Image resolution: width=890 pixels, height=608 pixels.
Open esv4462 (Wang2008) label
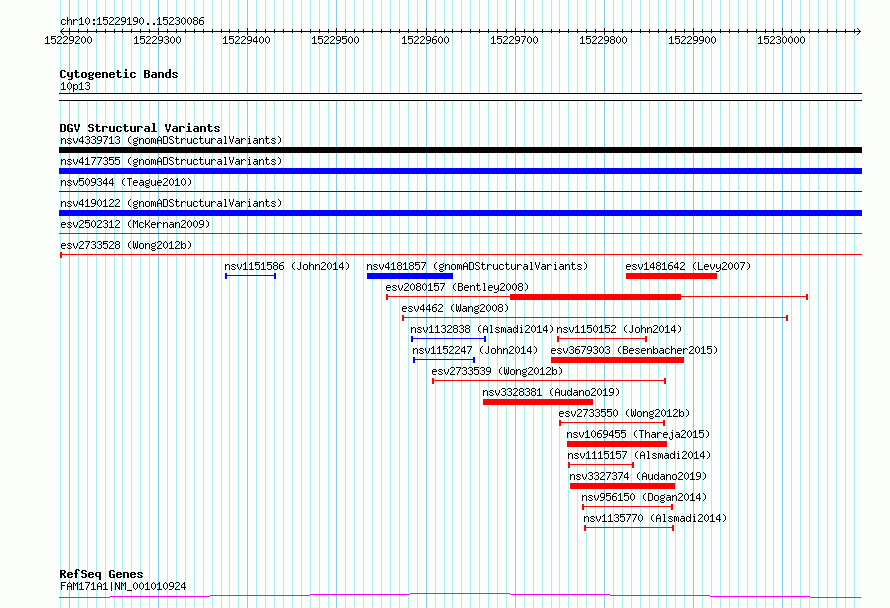coord(455,308)
